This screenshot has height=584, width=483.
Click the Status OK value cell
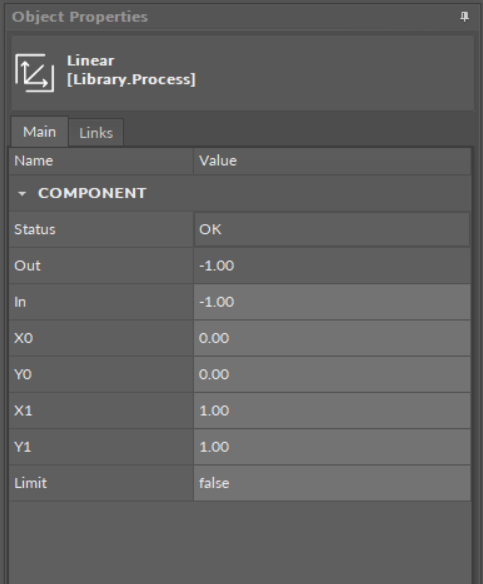332,229
